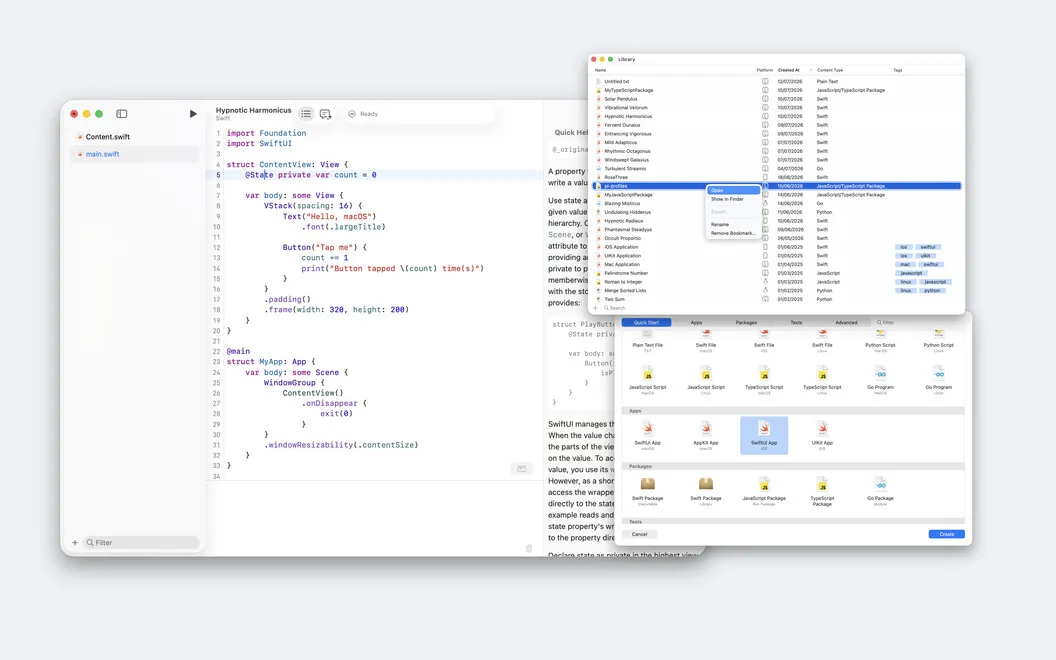Sort Library by Created At column

coord(789,70)
